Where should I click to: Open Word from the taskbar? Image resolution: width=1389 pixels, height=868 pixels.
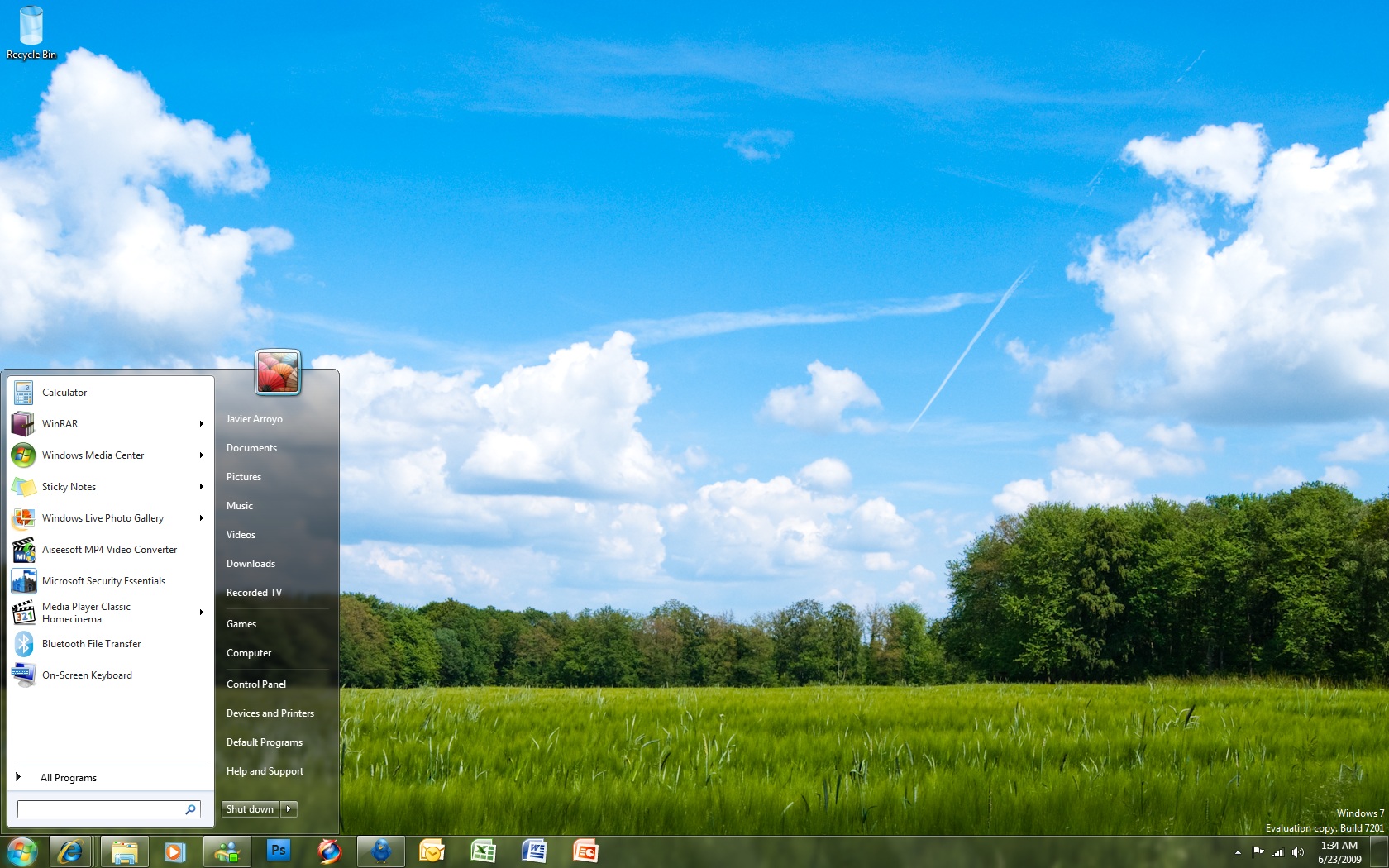coord(534,851)
